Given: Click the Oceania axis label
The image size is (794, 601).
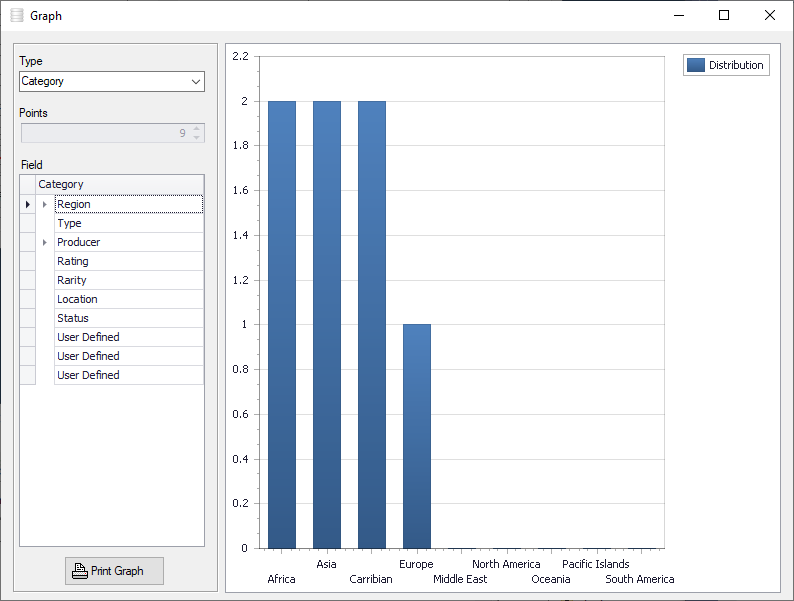Looking at the screenshot, I should (x=550, y=579).
